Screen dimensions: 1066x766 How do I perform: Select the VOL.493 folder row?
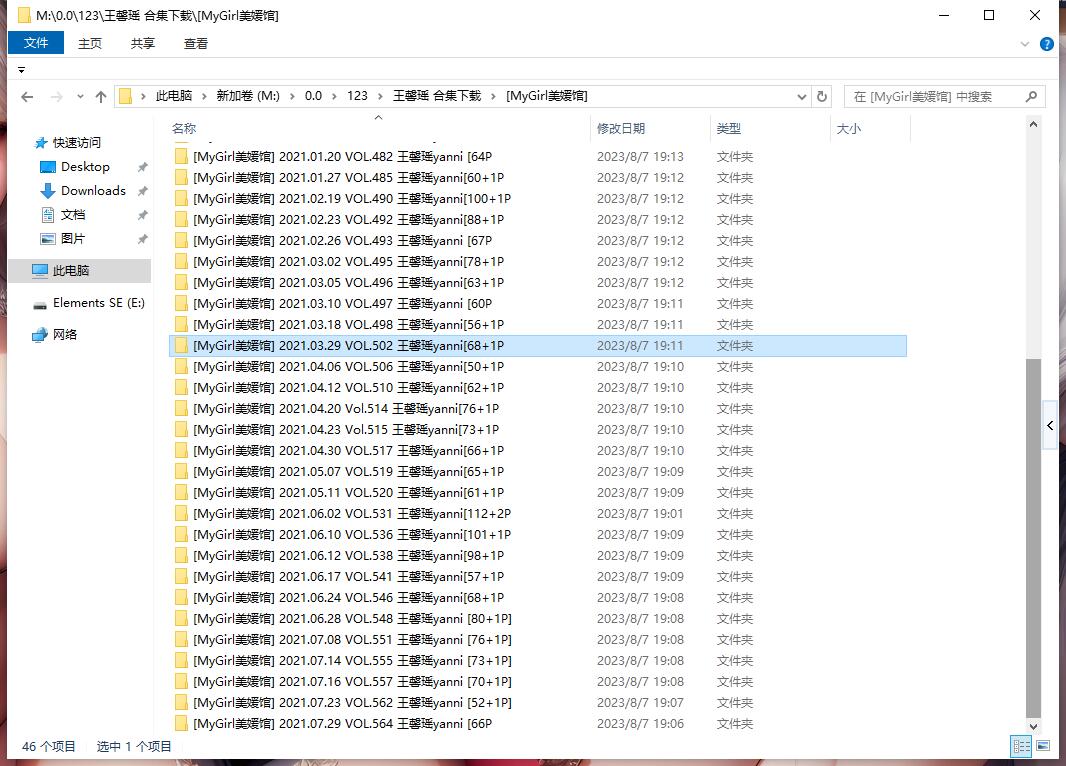click(x=537, y=241)
